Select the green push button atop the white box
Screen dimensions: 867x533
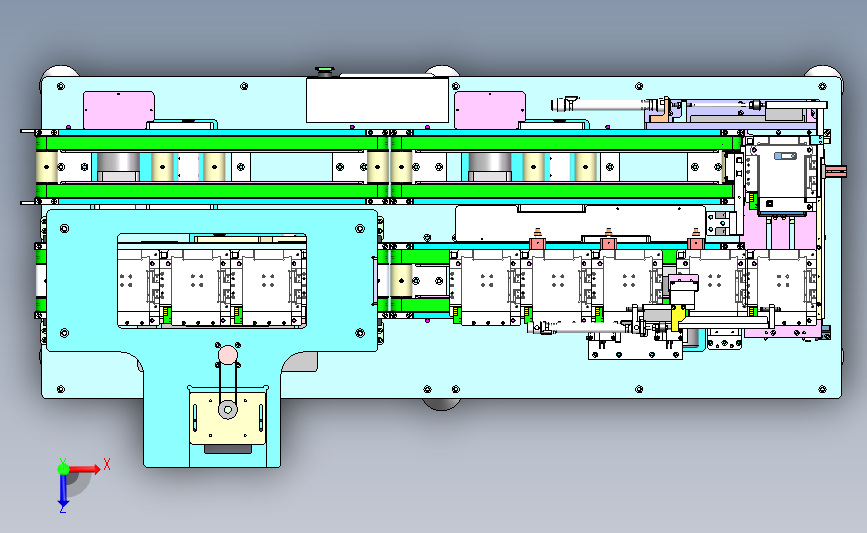325,72
